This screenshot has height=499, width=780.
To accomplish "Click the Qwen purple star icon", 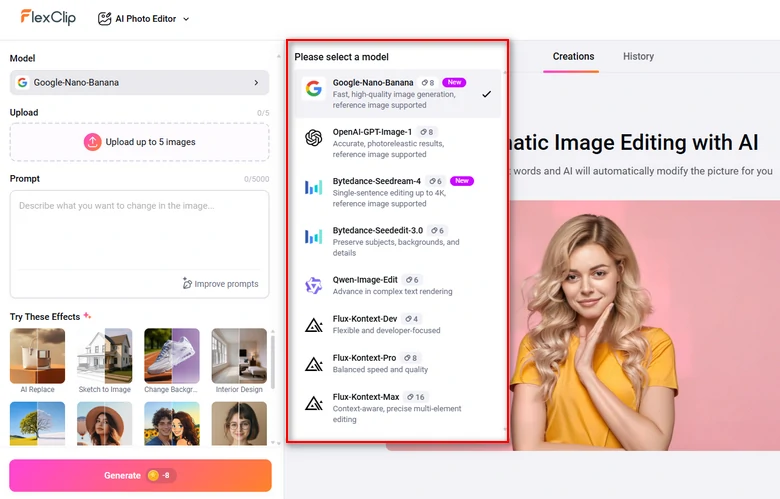I will (x=313, y=286).
